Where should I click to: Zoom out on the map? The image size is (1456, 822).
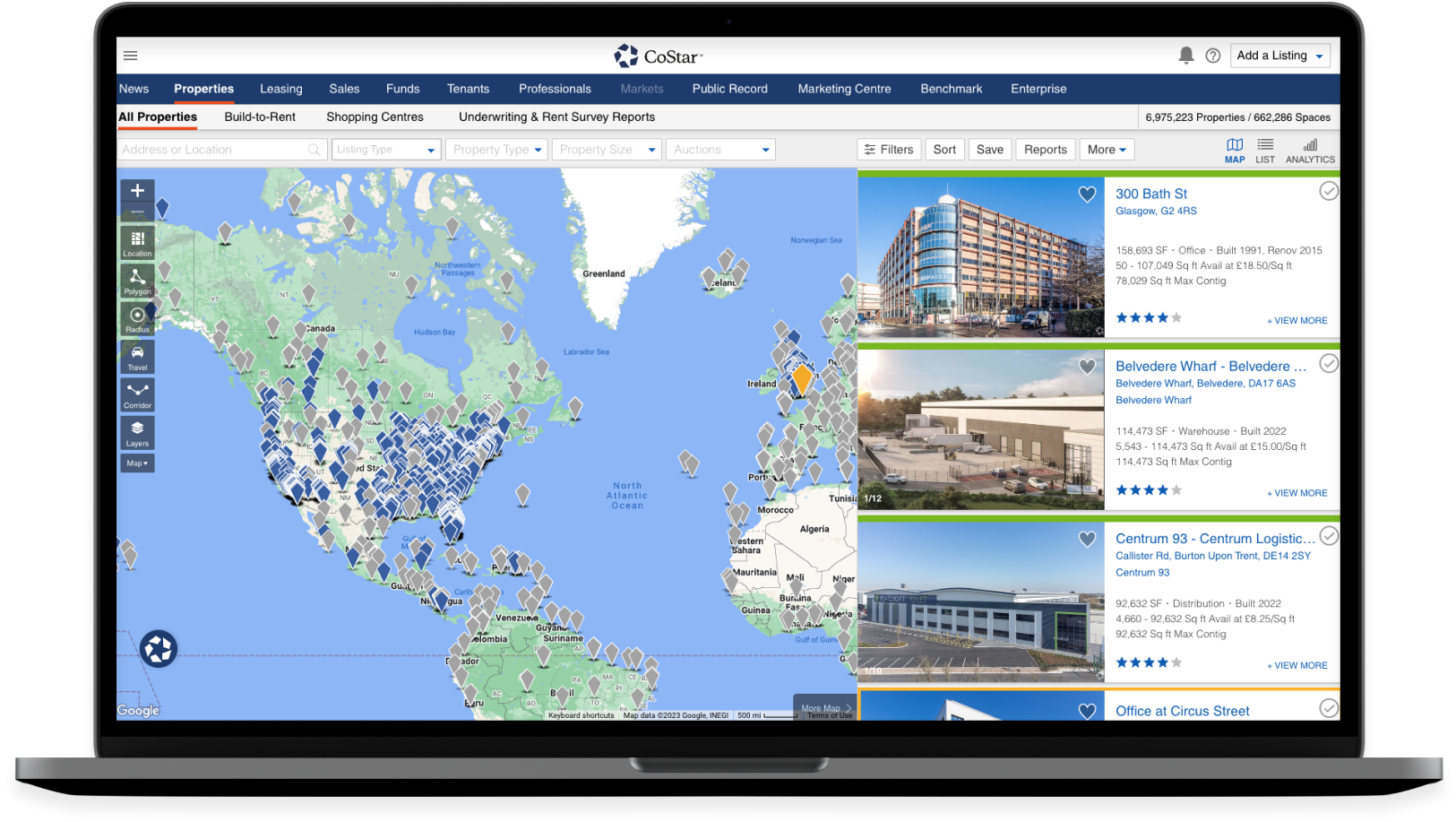click(x=137, y=212)
